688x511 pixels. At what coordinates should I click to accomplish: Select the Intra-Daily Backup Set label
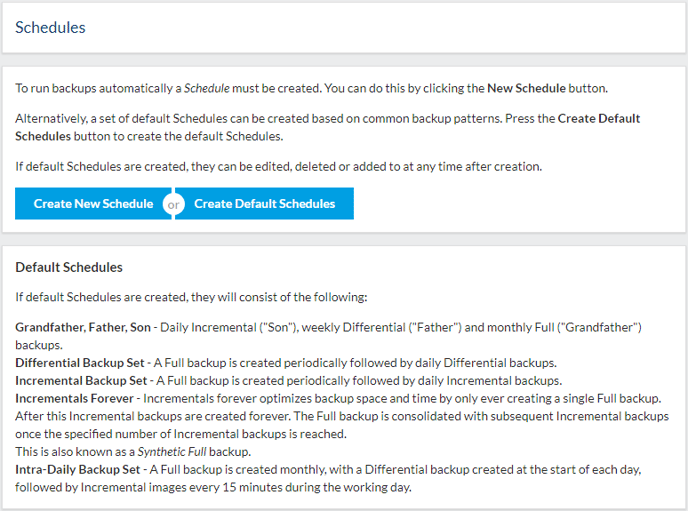[78, 469]
